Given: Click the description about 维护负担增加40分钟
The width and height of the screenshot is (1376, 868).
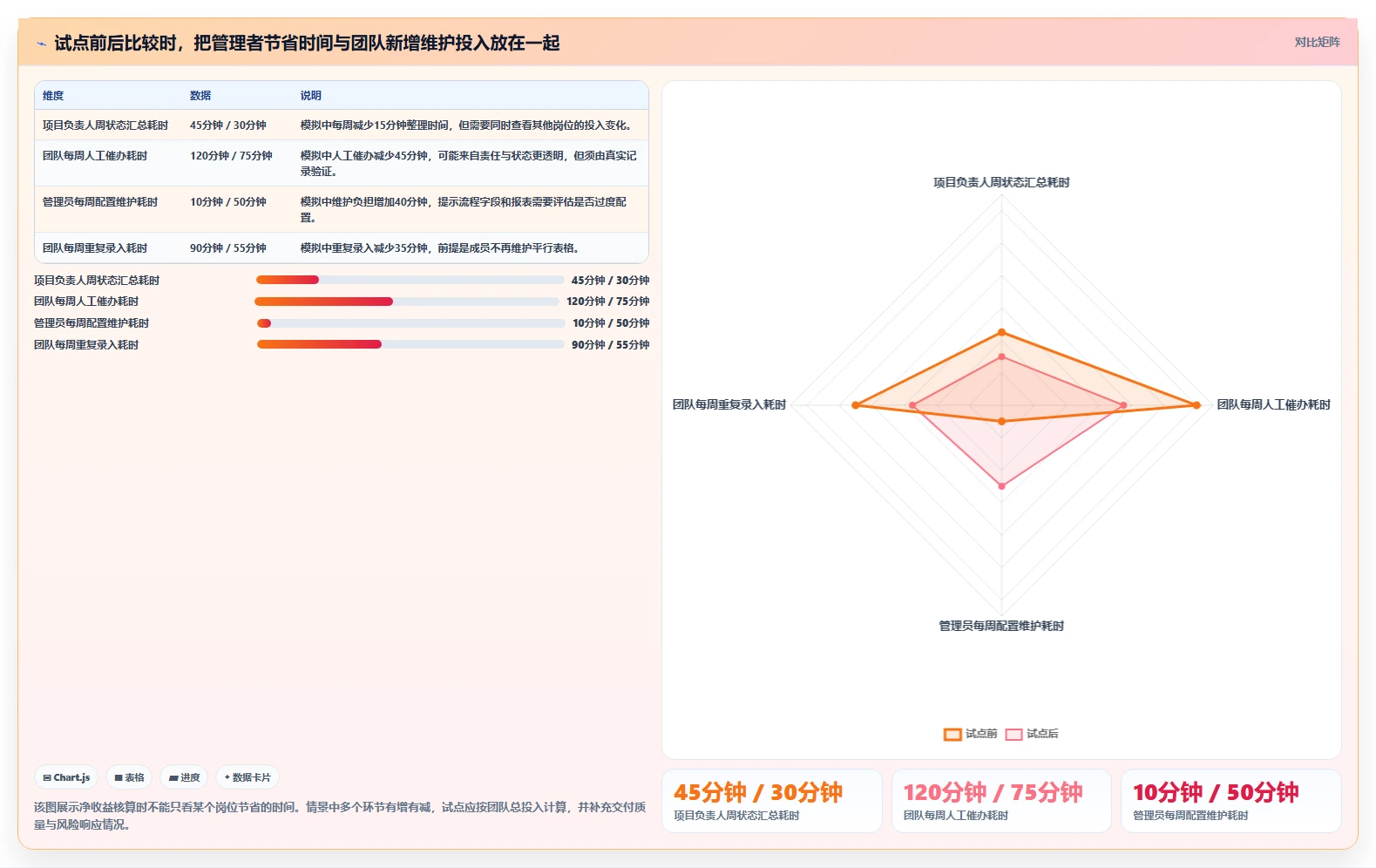Looking at the screenshot, I should (x=464, y=209).
